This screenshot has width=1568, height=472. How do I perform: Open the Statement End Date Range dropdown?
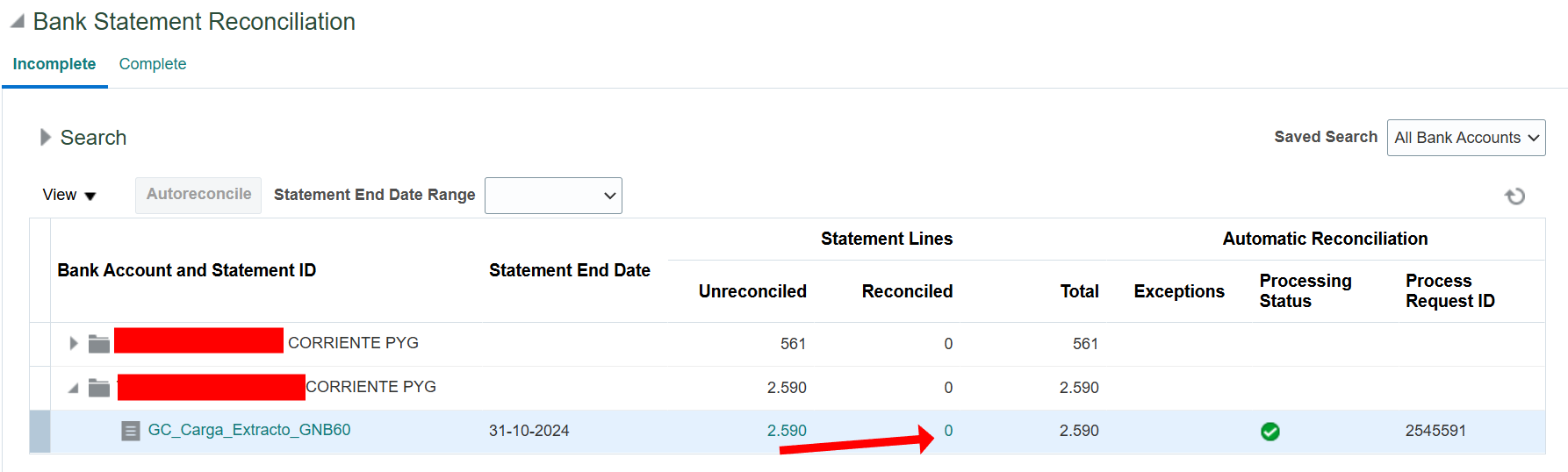coord(553,196)
